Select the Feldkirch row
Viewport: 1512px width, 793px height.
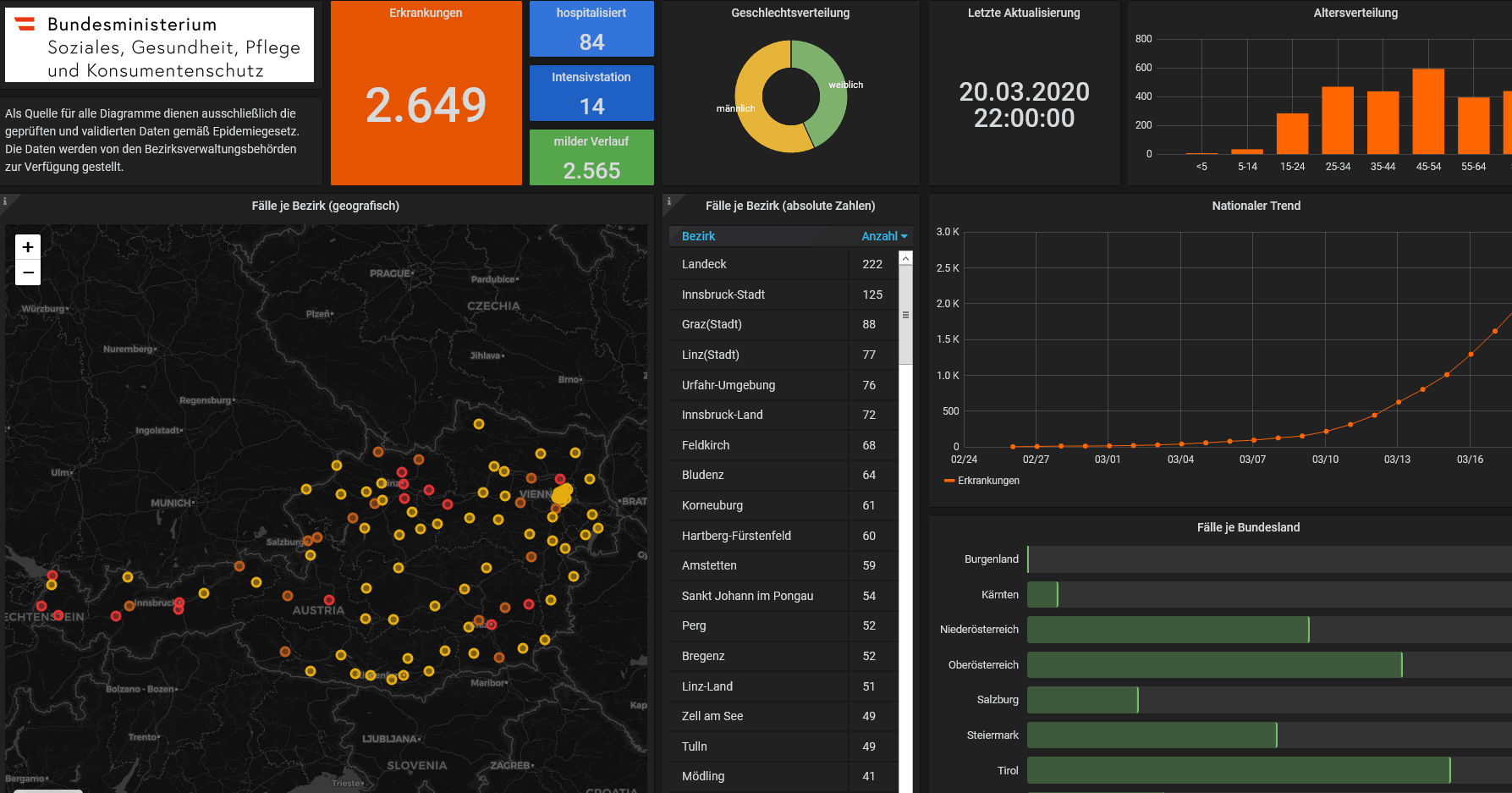coord(783,445)
